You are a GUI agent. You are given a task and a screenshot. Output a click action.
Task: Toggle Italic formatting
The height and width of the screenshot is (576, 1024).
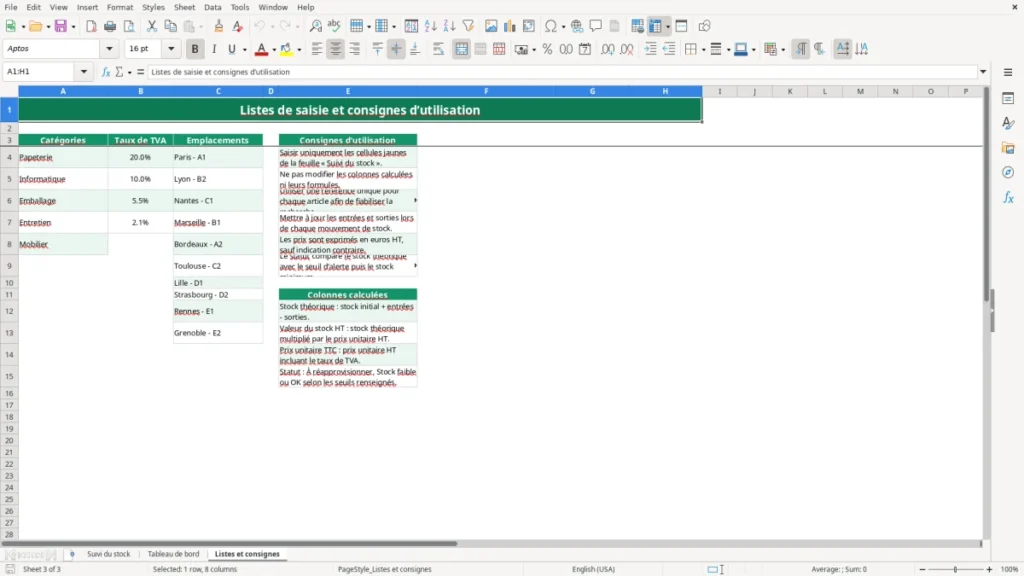(x=214, y=49)
